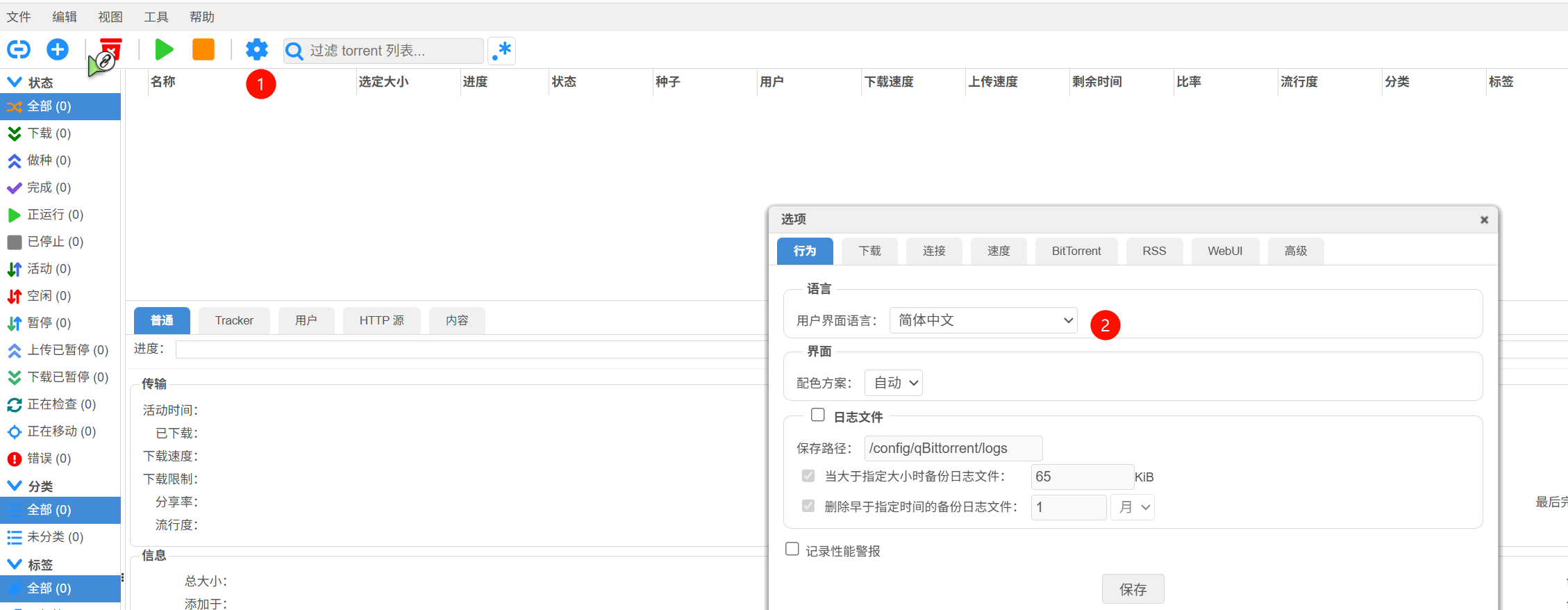The width and height of the screenshot is (1568, 610).
Task: Open the Tracker details tab
Action: point(234,320)
